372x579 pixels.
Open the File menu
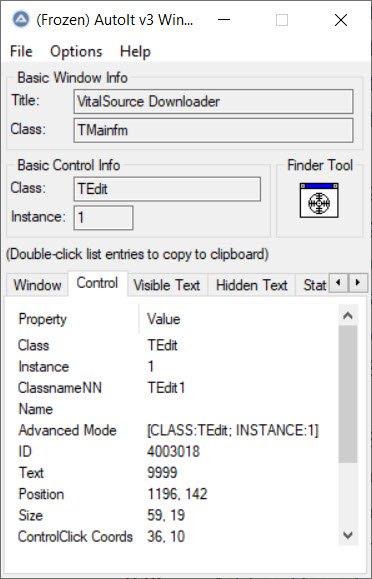coord(21,51)
